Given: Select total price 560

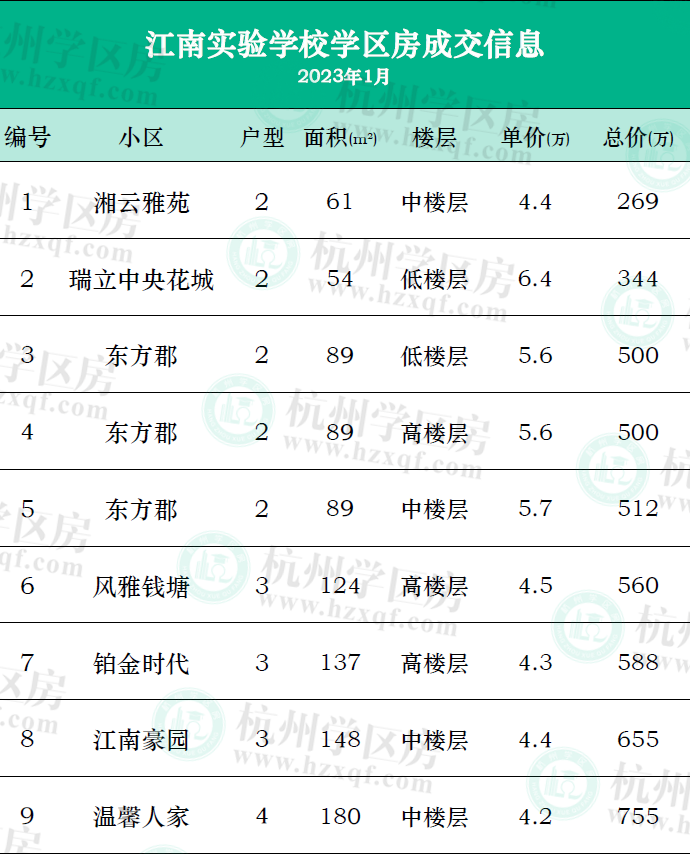Looking at the screenshot, I should [638, 585].
